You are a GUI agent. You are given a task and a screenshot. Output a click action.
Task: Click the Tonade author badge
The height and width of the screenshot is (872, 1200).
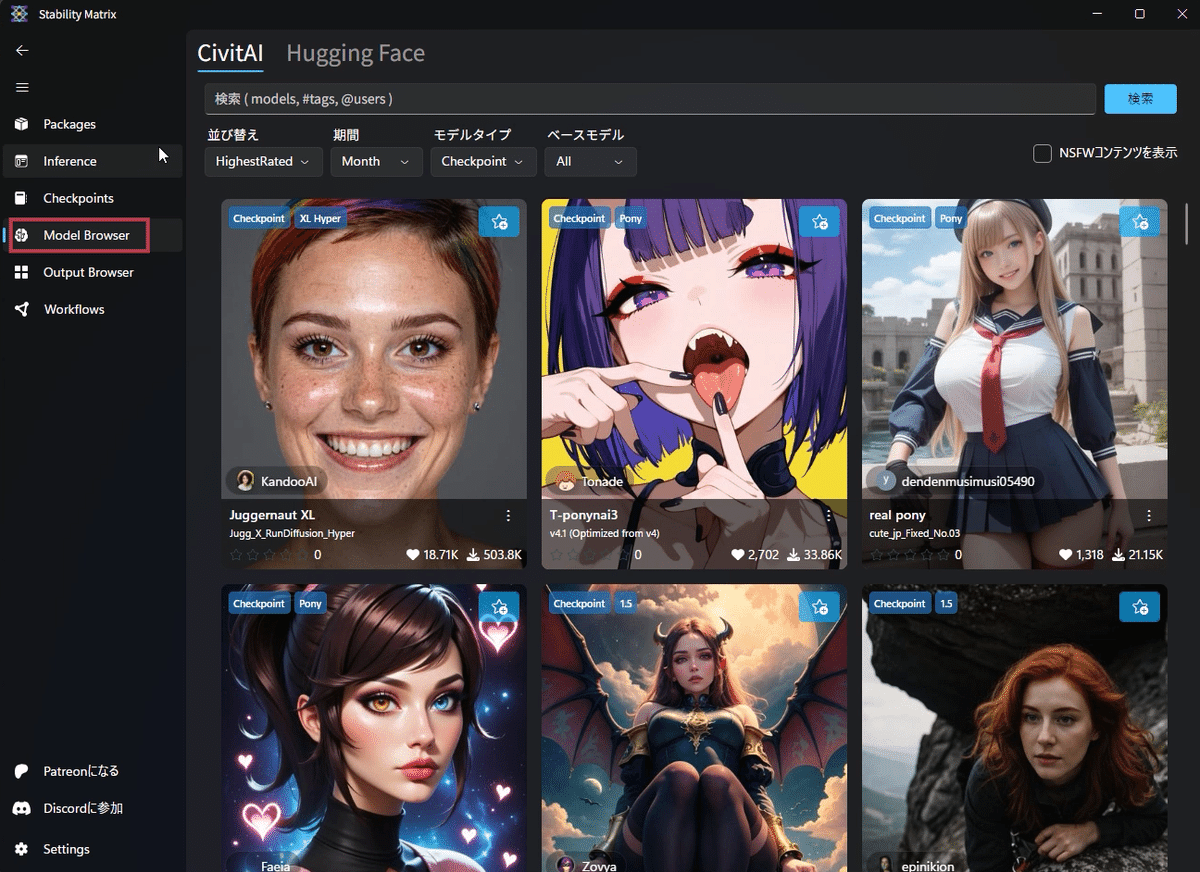(590, 481)
